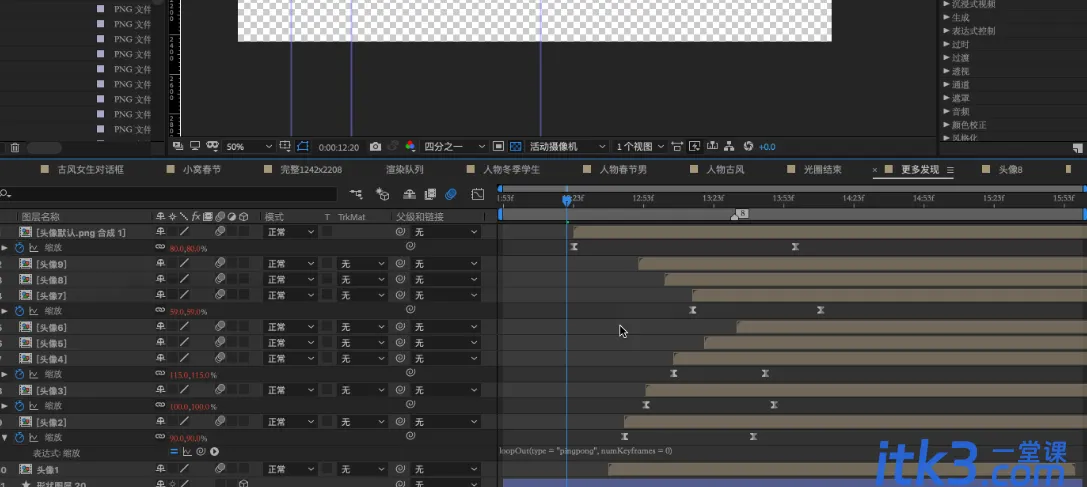Expand the 缩放 property under 头像4

click(x=5, y=375)
